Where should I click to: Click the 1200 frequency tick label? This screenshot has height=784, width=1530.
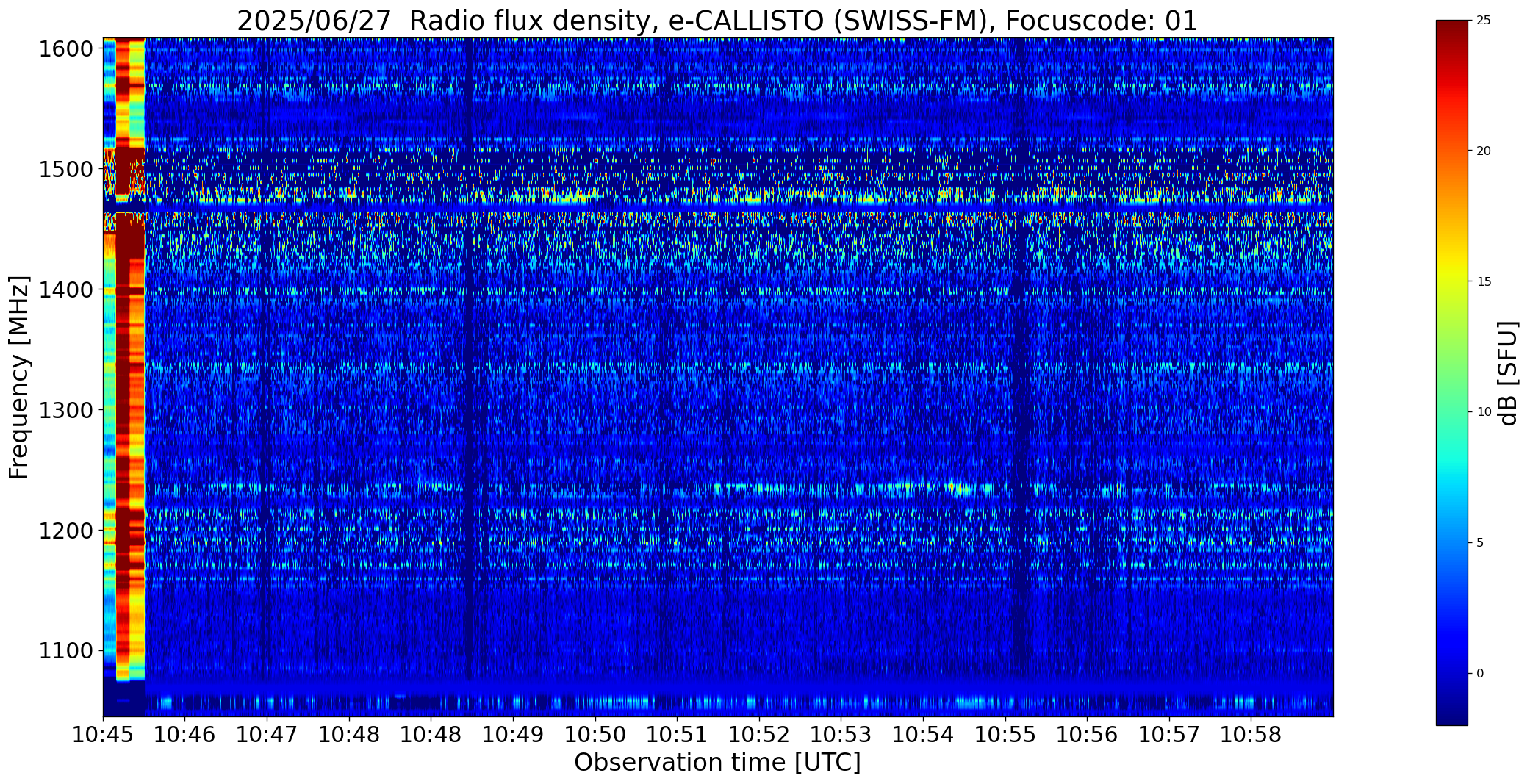[x=65, y=531]
